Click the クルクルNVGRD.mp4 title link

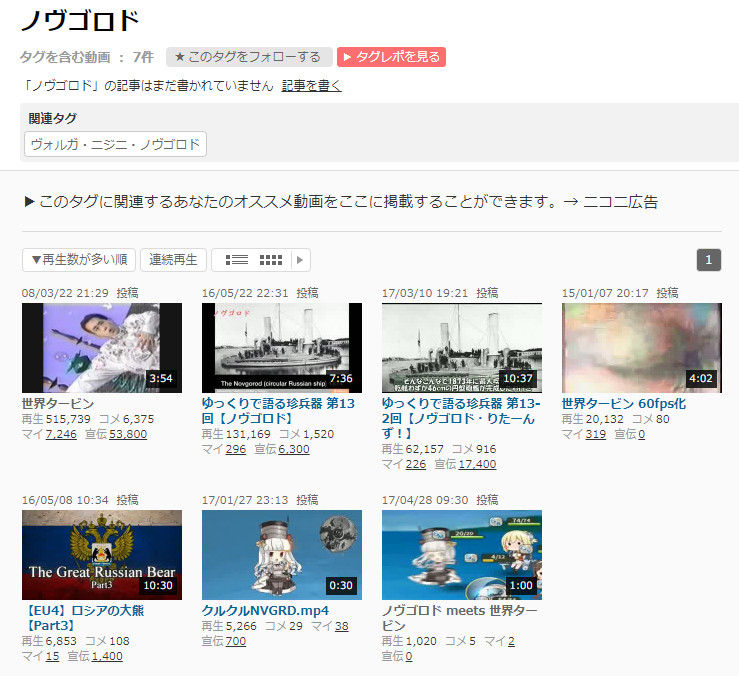(265, 610)
